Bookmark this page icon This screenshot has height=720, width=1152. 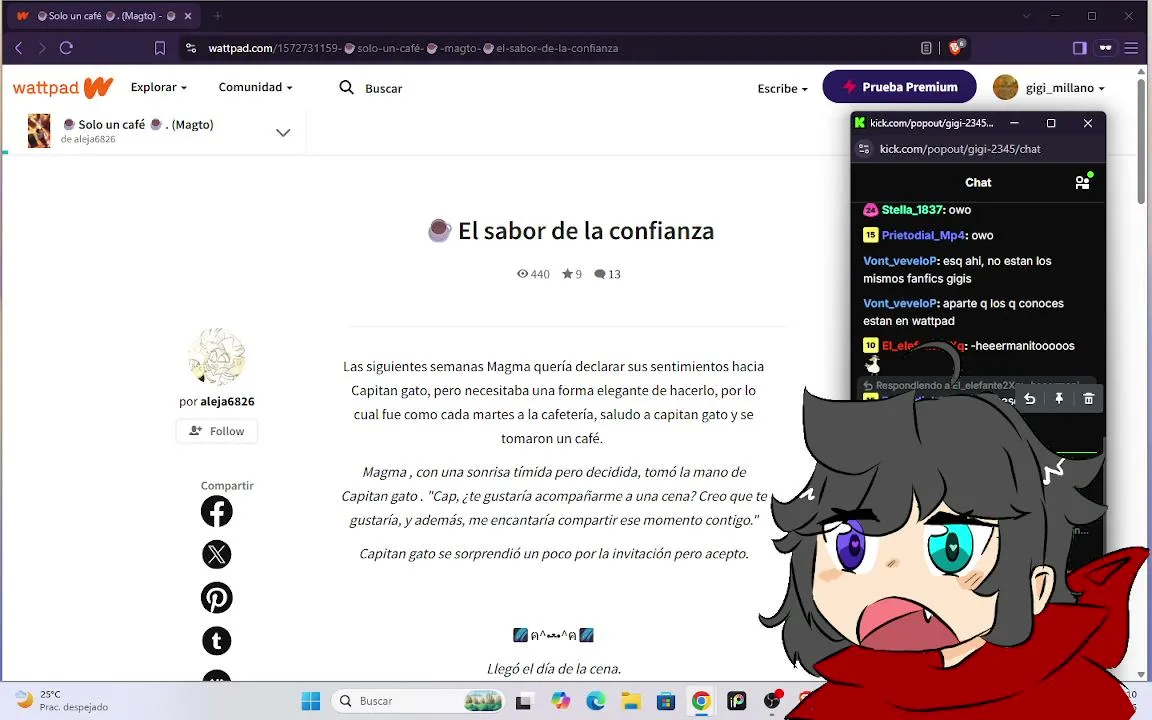(x=159, y=48)
